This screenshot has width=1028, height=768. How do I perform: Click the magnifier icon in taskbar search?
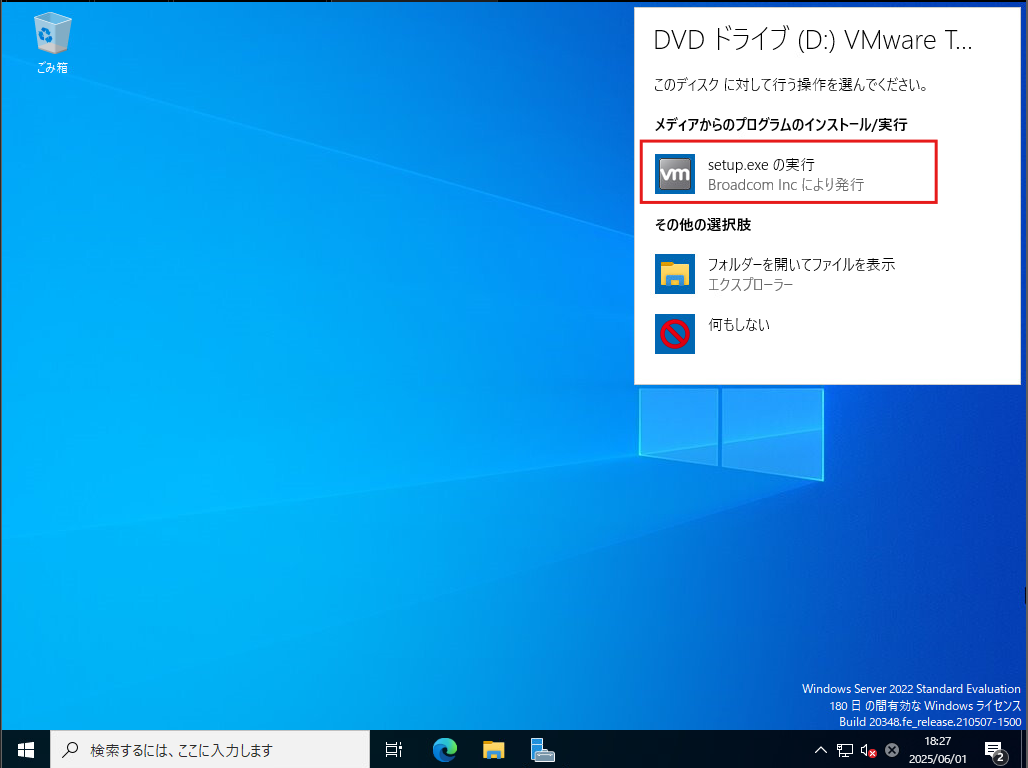pos(70,749)
